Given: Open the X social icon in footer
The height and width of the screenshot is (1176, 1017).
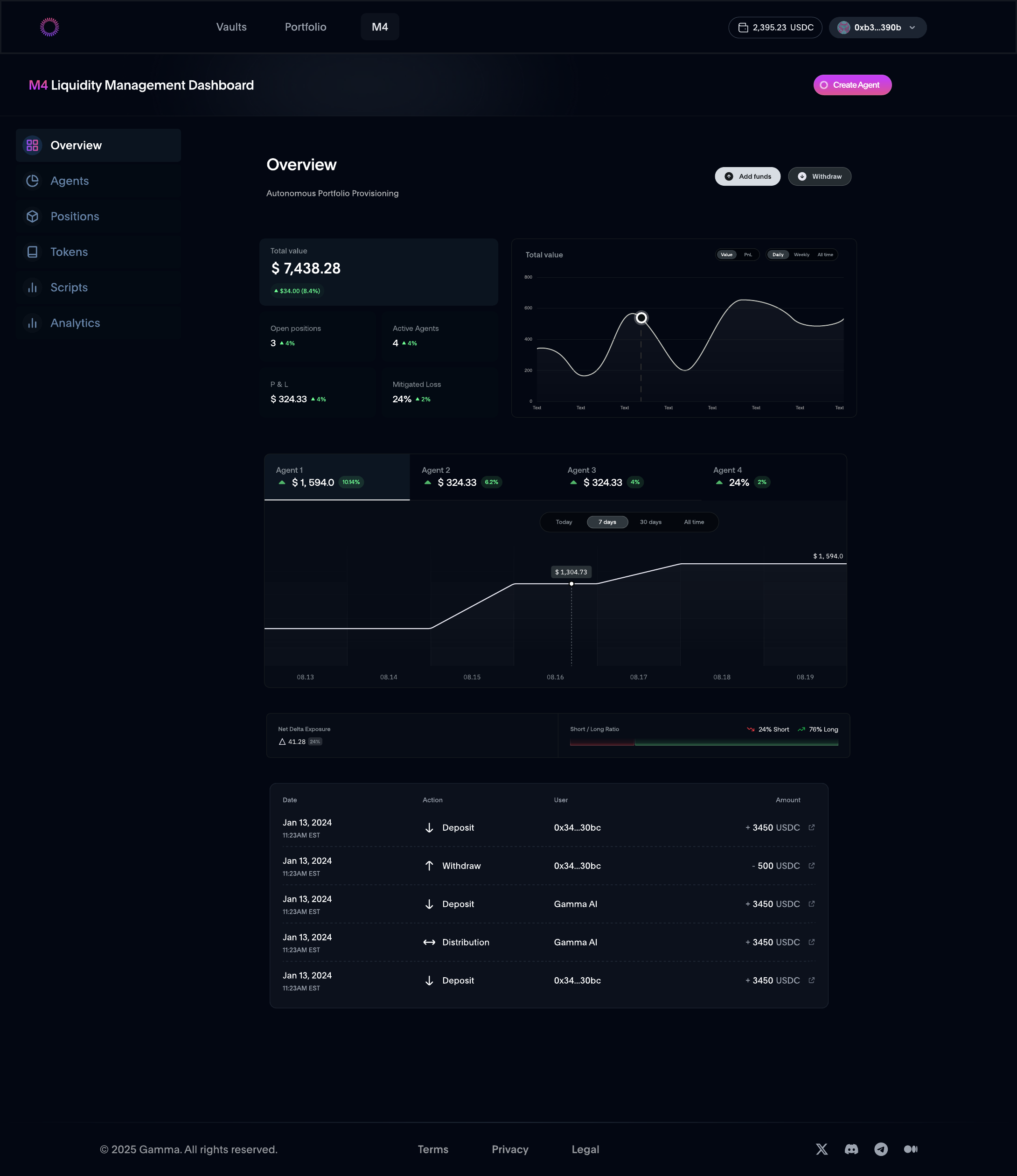Looking at the screenshot, I should [x=822, y=1149].
